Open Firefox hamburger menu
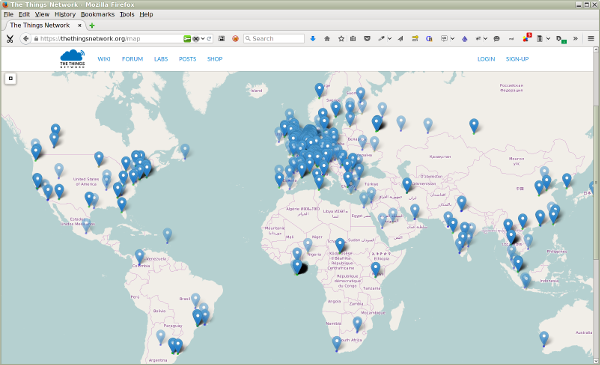Image resolution: width=600 pixels, height=365 pixels. [x=591, y=39]
